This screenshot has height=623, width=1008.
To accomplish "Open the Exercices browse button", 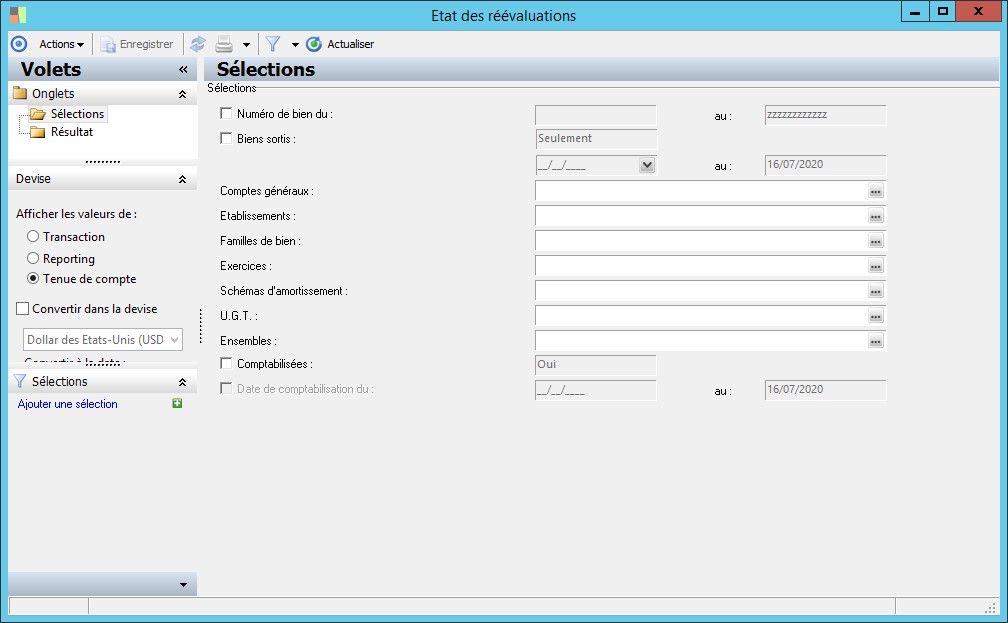I will point(876,266).
